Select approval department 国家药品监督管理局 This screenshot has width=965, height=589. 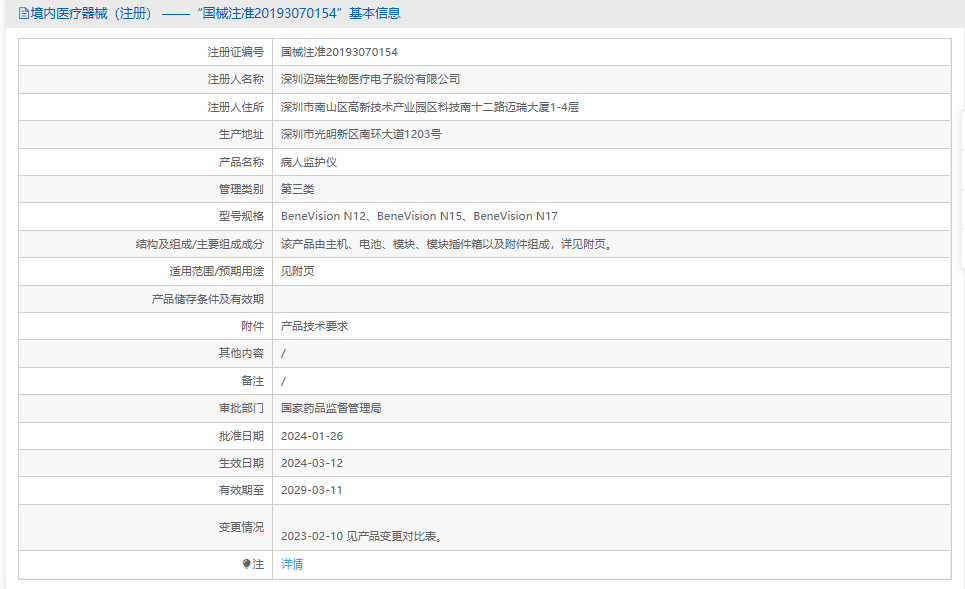(331, 408)
